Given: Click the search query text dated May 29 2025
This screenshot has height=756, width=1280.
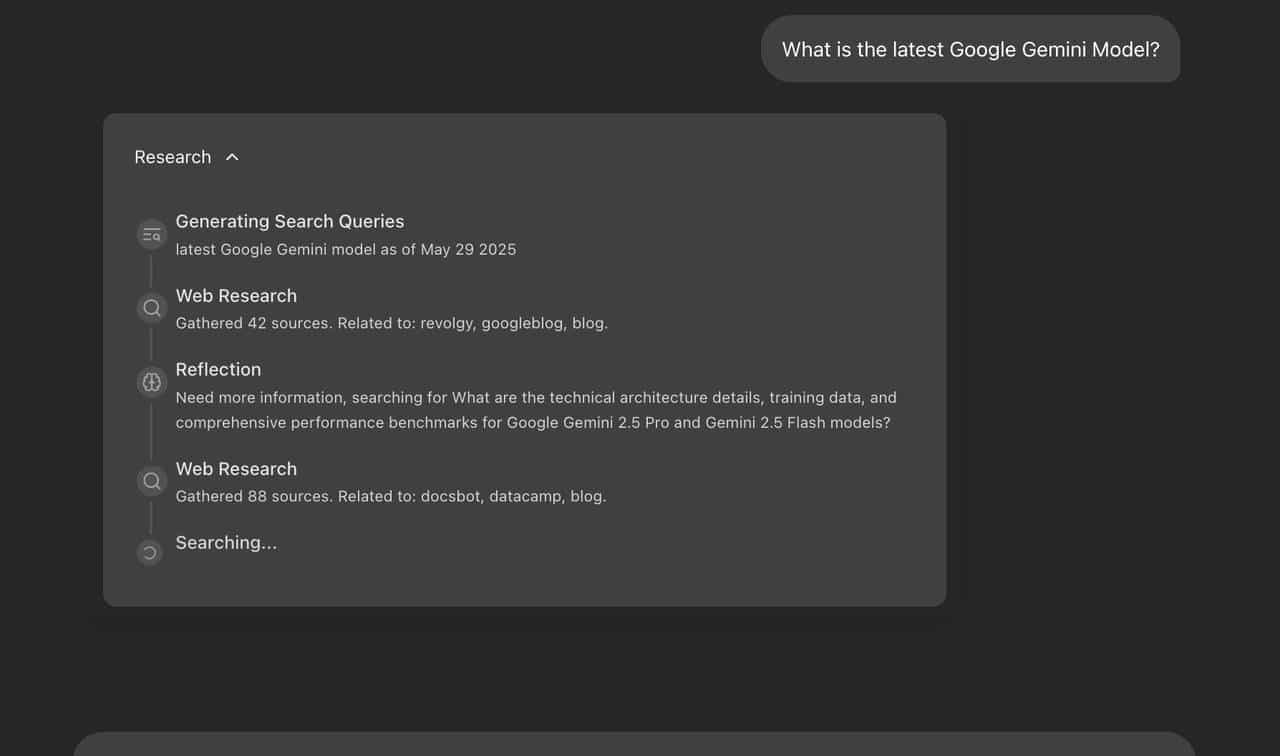Looking at the screenshot, I should tap(346, 250).
